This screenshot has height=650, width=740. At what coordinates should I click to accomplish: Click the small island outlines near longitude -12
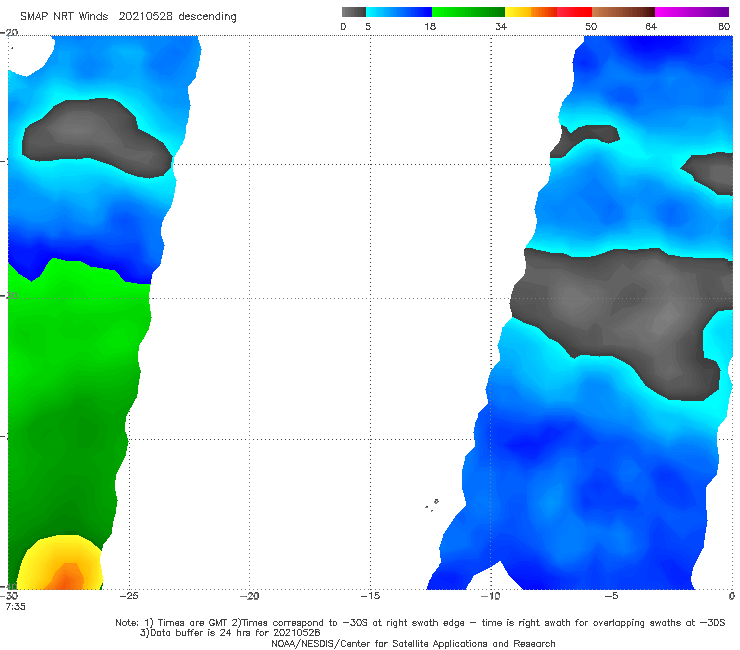[432, 505]
